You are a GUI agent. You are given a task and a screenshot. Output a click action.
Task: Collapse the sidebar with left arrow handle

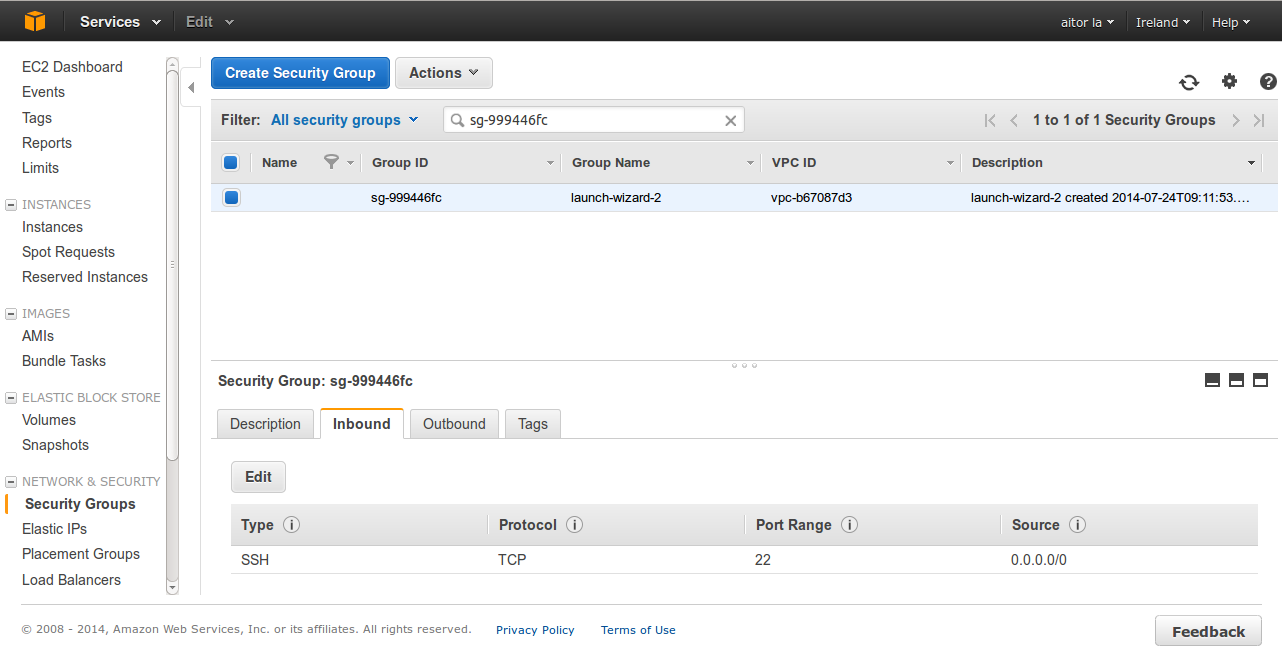191,88
